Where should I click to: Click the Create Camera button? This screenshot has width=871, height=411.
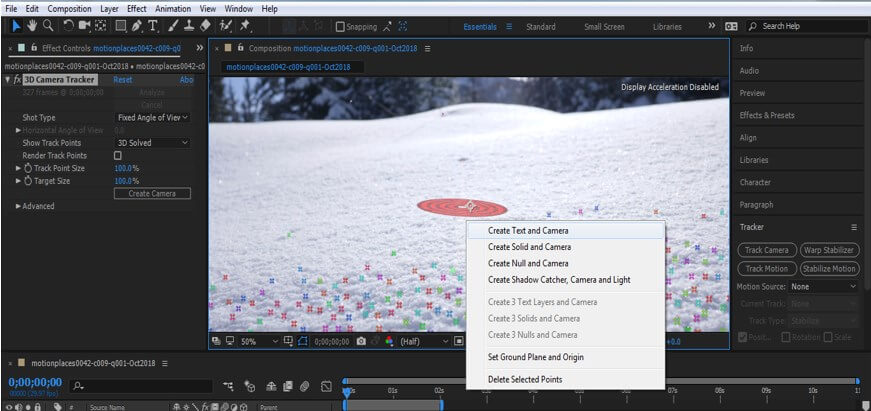pyautogui.click(x=152, y=193)
